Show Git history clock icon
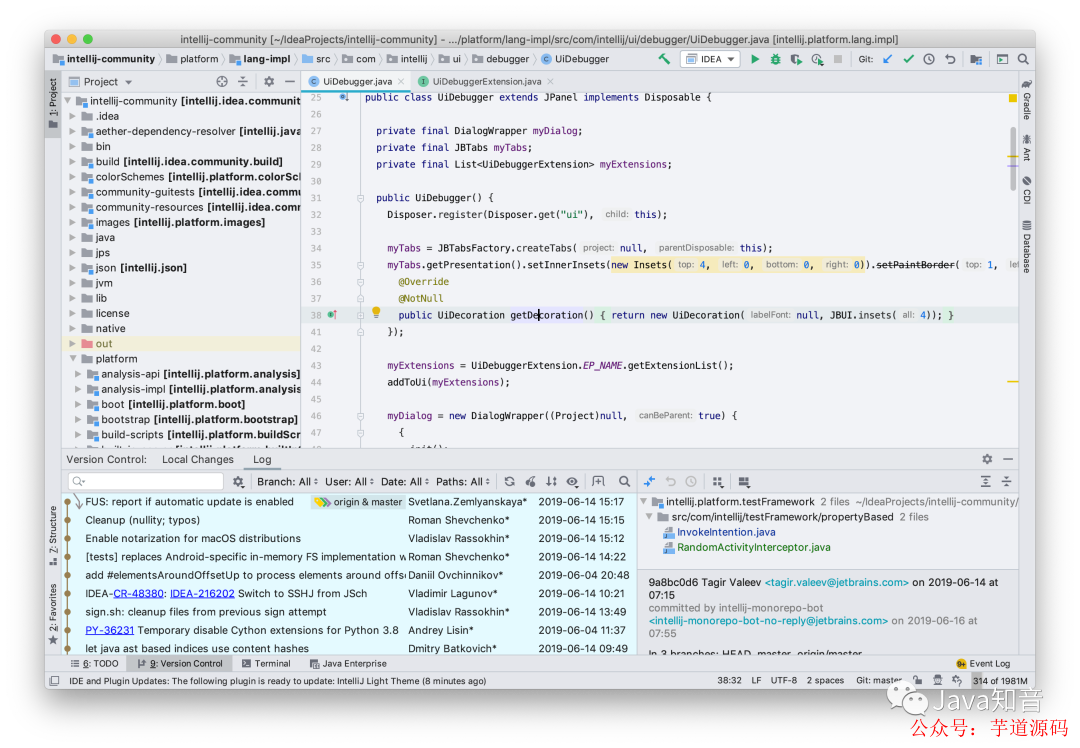Image resolution: width=1080 pixels, height=748 pixels. 929,59
